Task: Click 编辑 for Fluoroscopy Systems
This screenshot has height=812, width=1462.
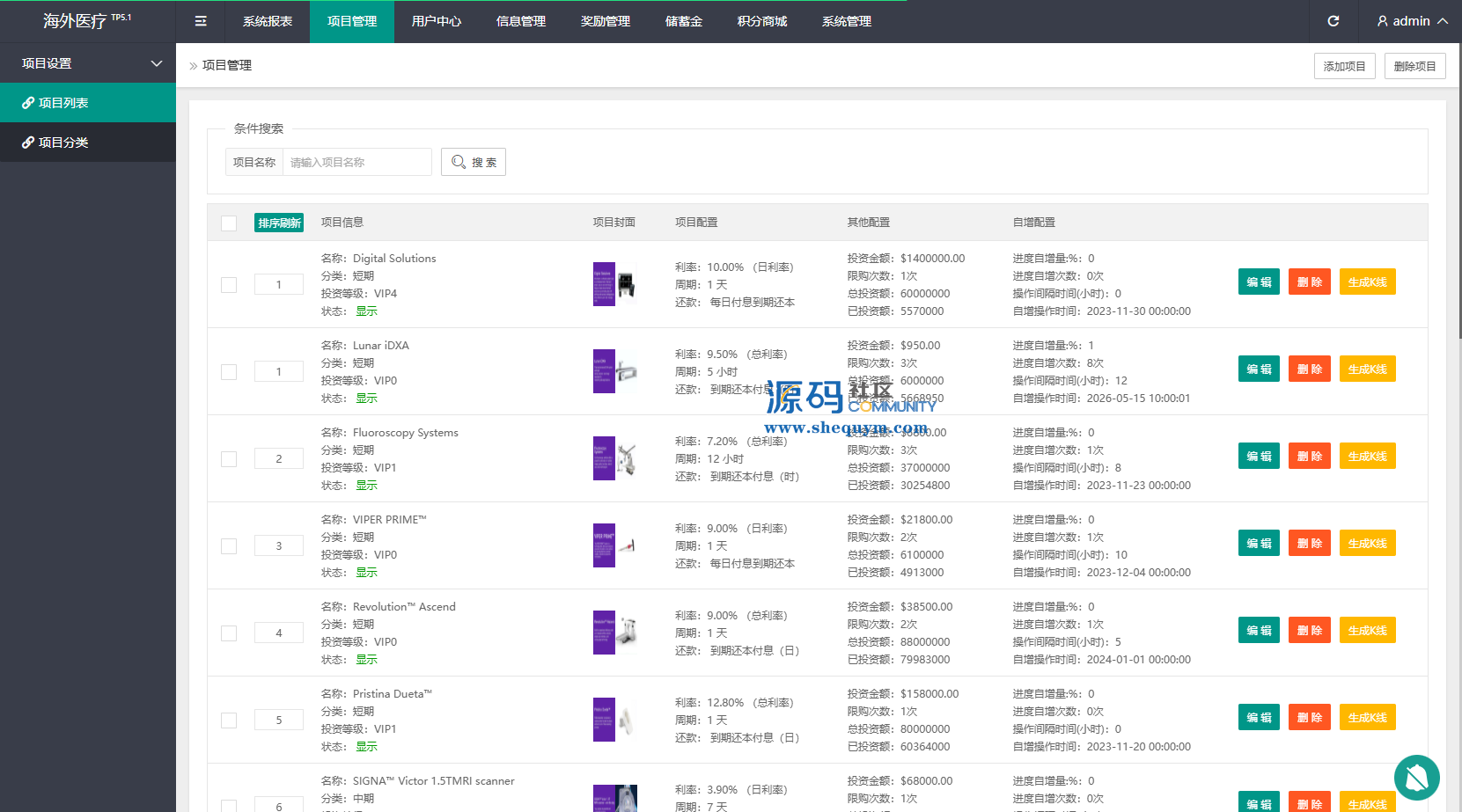Action: [x=1259, y=456]
